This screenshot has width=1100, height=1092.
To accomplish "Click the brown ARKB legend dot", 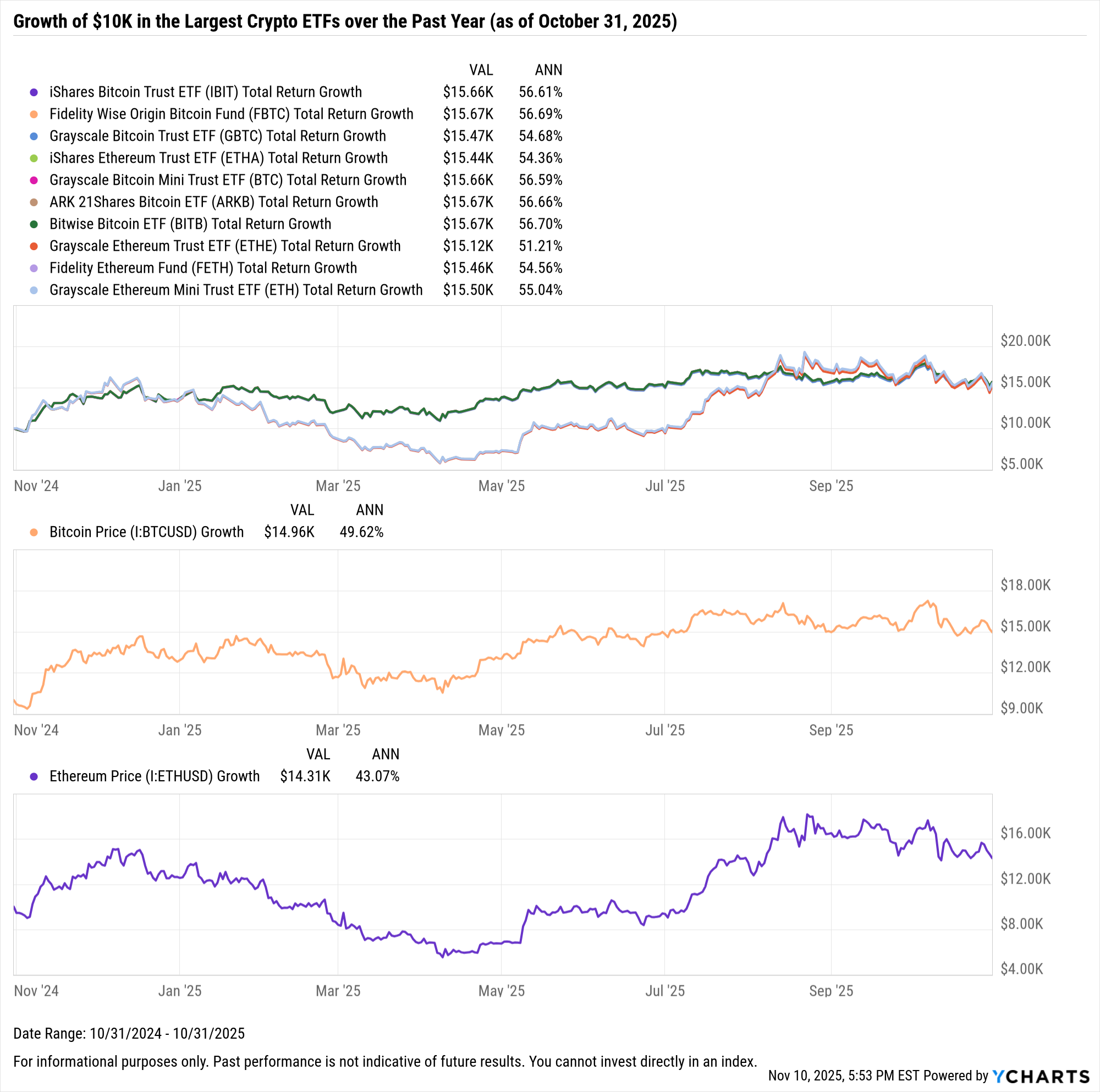I will [x=34, y=203].
